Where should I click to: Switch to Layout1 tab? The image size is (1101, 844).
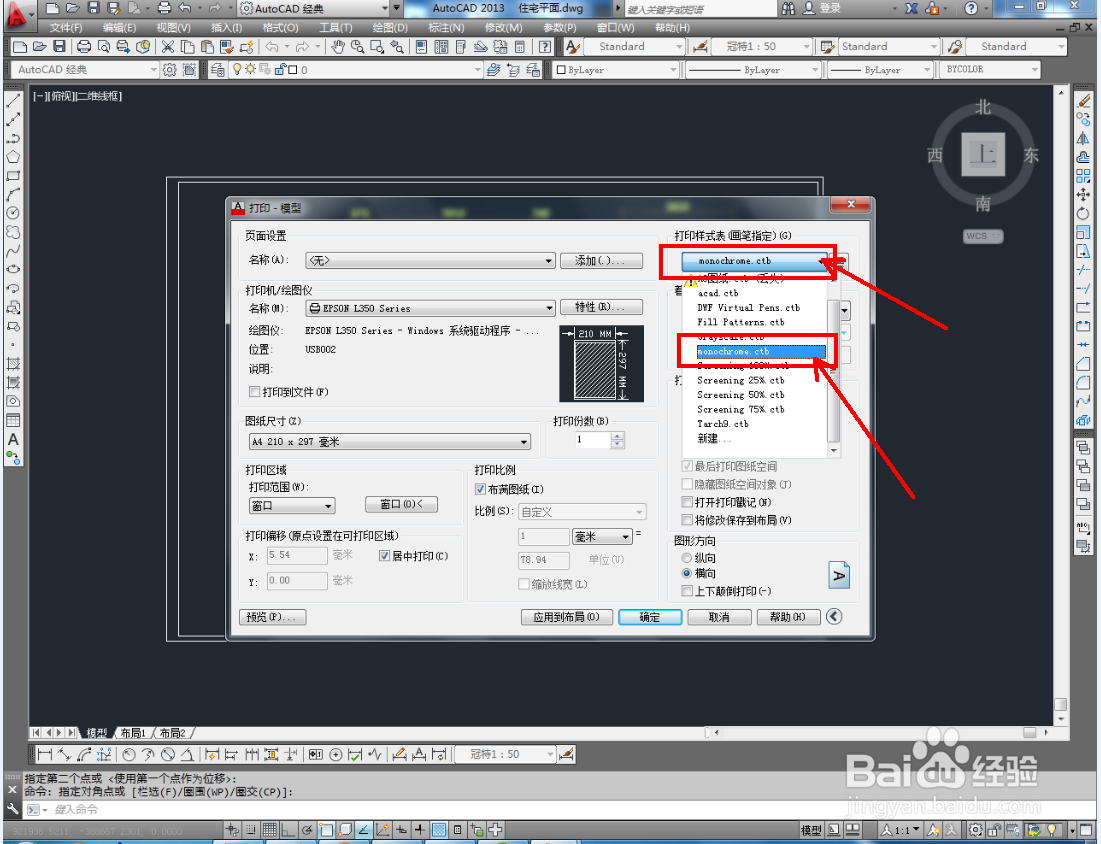click(133, 733)
